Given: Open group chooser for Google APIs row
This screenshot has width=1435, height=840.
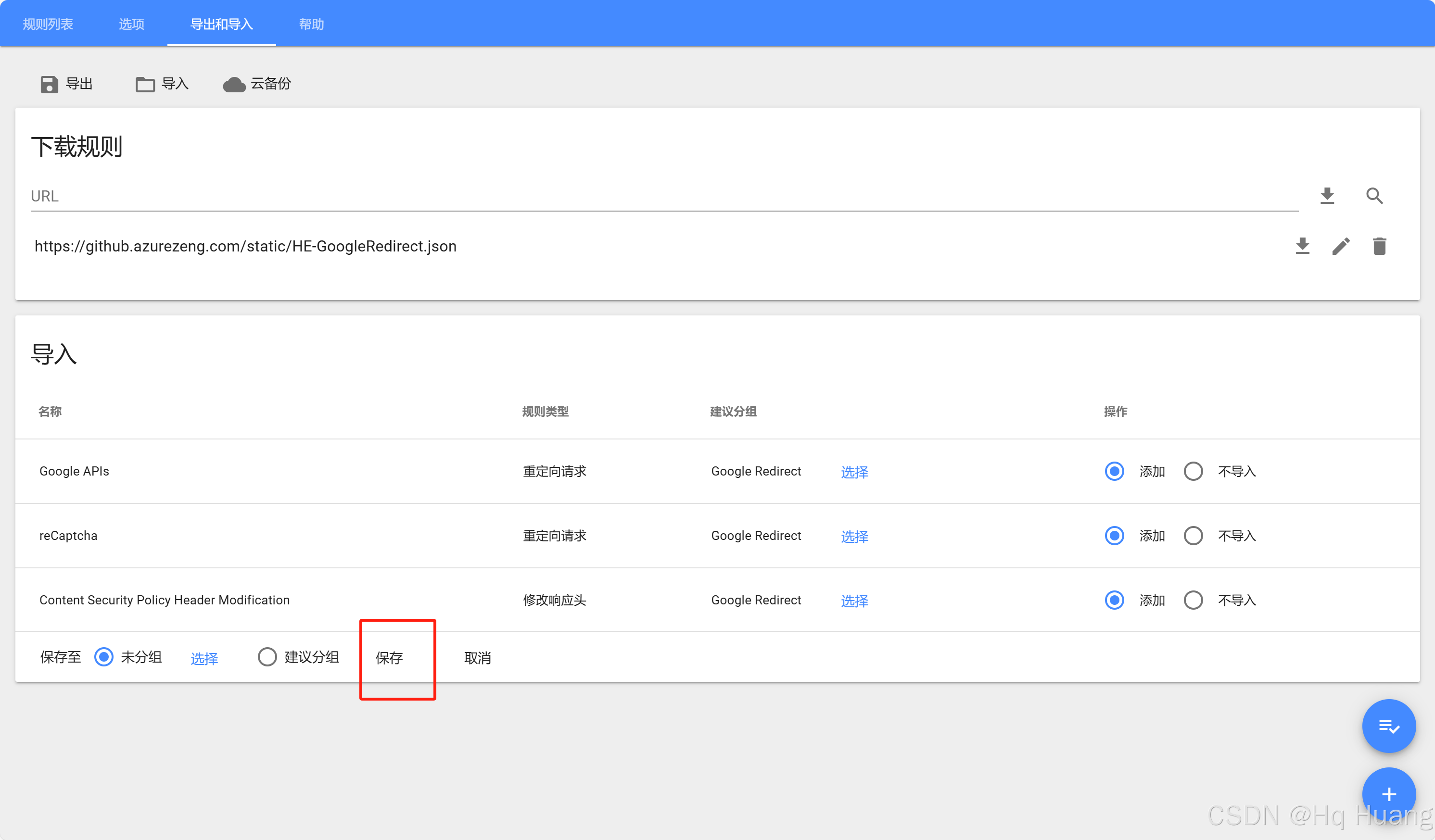Looking at the screenshot, I should tap(854, 472).
